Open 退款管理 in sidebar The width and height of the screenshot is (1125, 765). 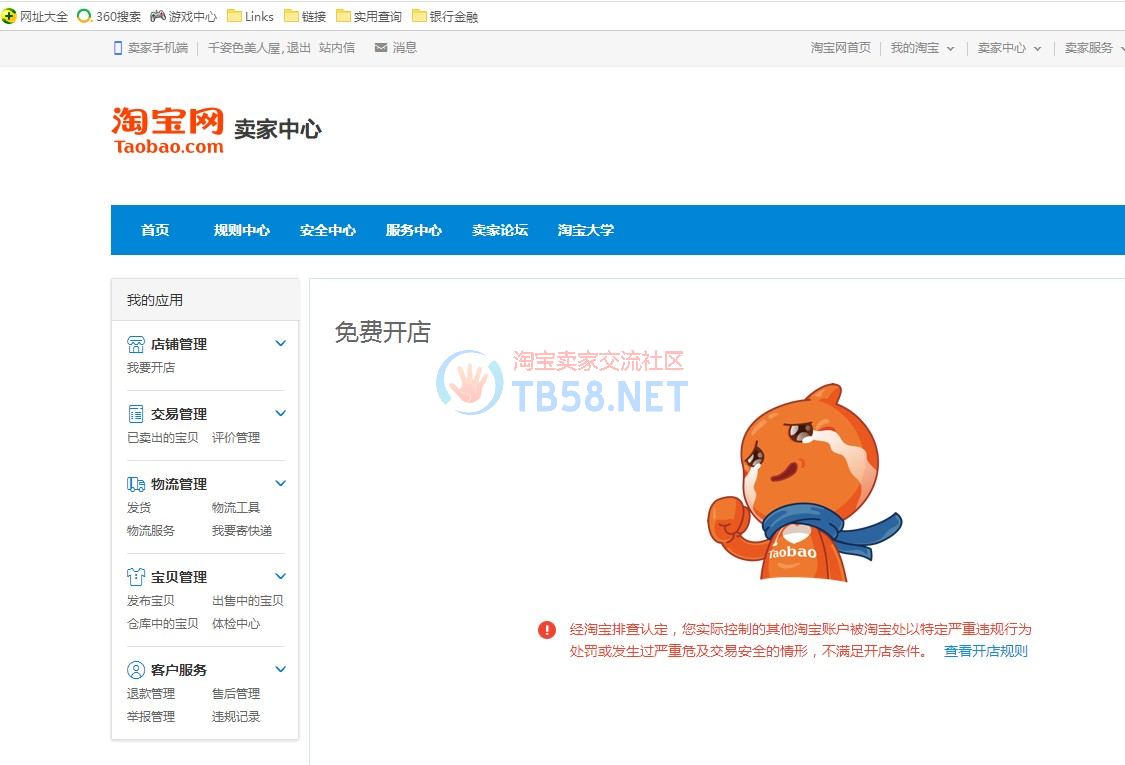(151, 693)
